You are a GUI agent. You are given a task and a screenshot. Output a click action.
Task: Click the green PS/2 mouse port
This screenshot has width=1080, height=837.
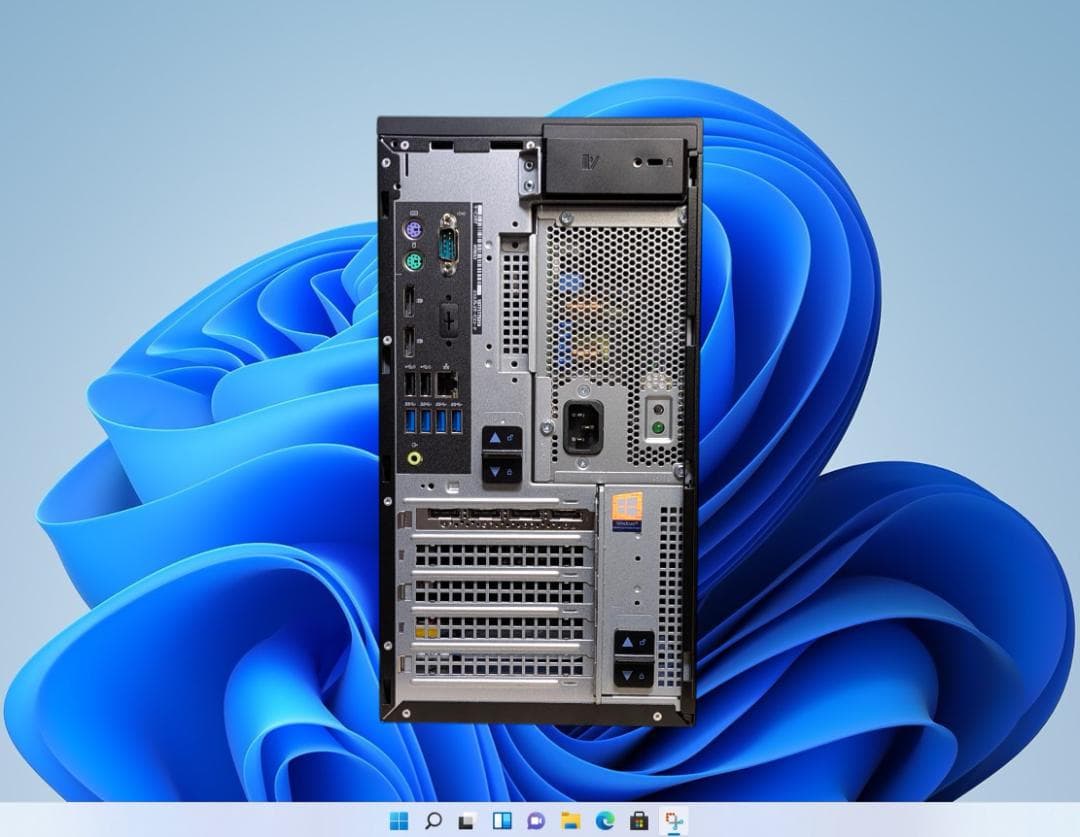tap(414, 262)
